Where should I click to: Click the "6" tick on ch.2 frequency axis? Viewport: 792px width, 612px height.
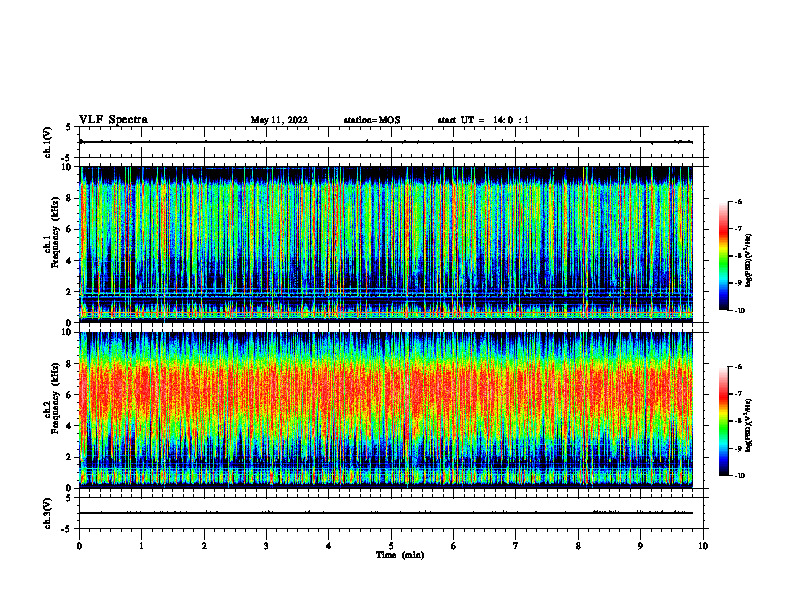(71, 395)
